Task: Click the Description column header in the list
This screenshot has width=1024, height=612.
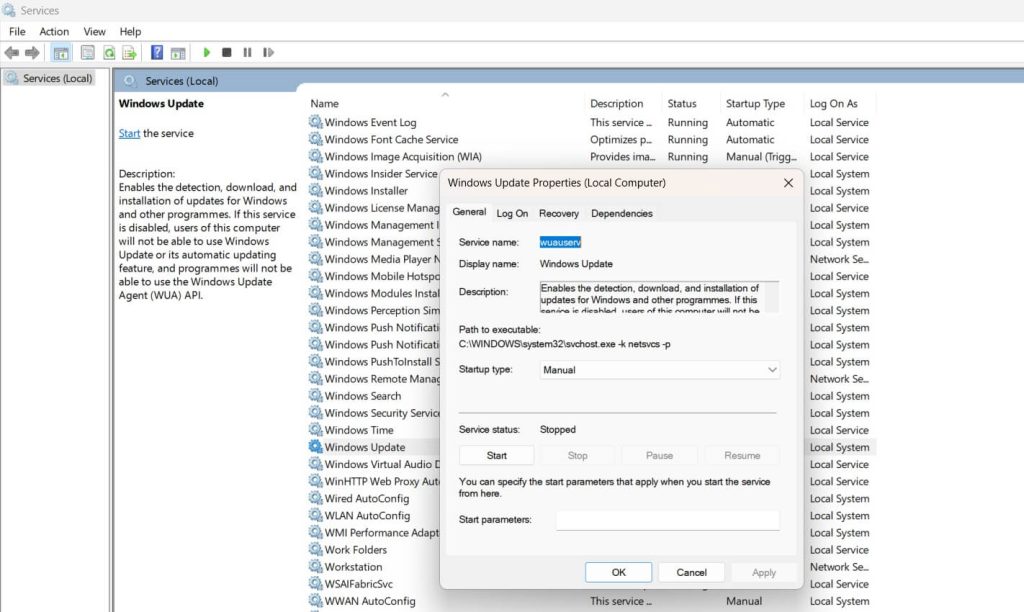Action: 616,103
